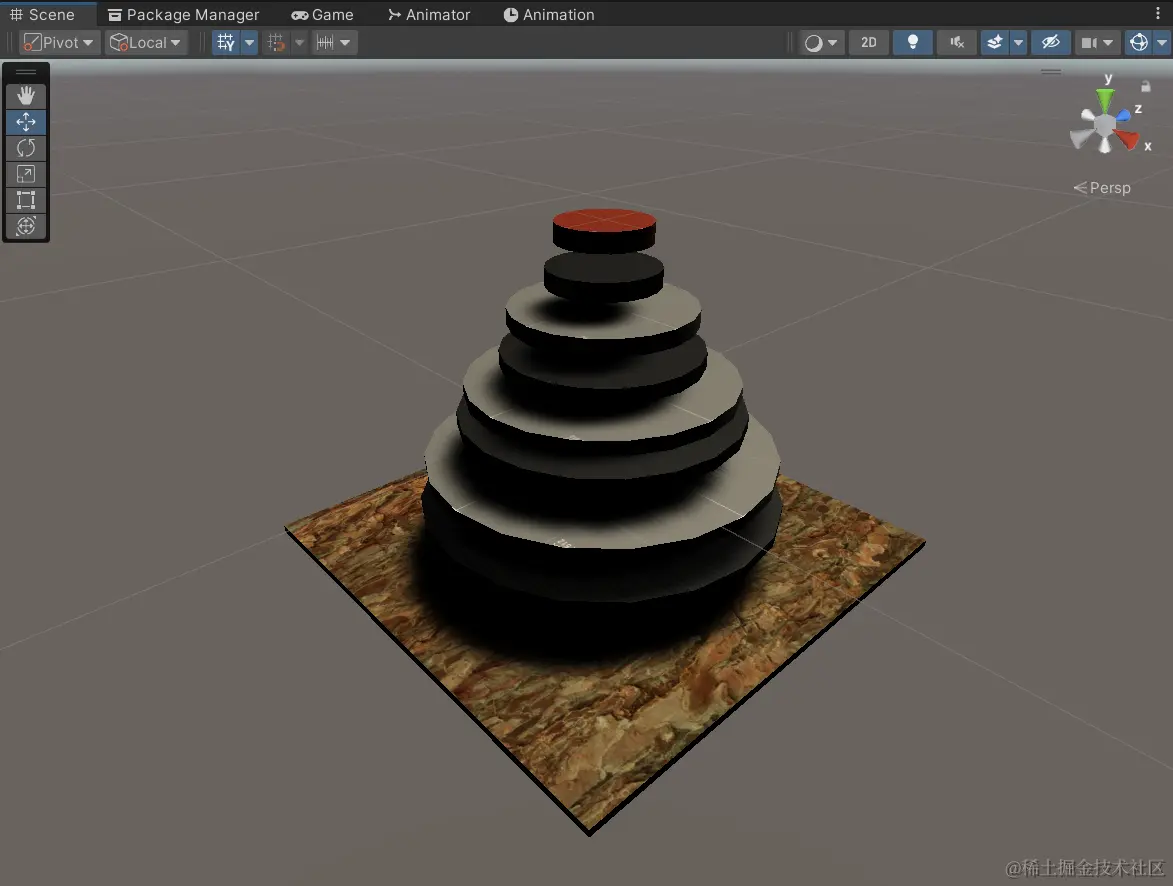1173x886 pixels.
Task: Select the Move tool
Action: coord(25,122)
